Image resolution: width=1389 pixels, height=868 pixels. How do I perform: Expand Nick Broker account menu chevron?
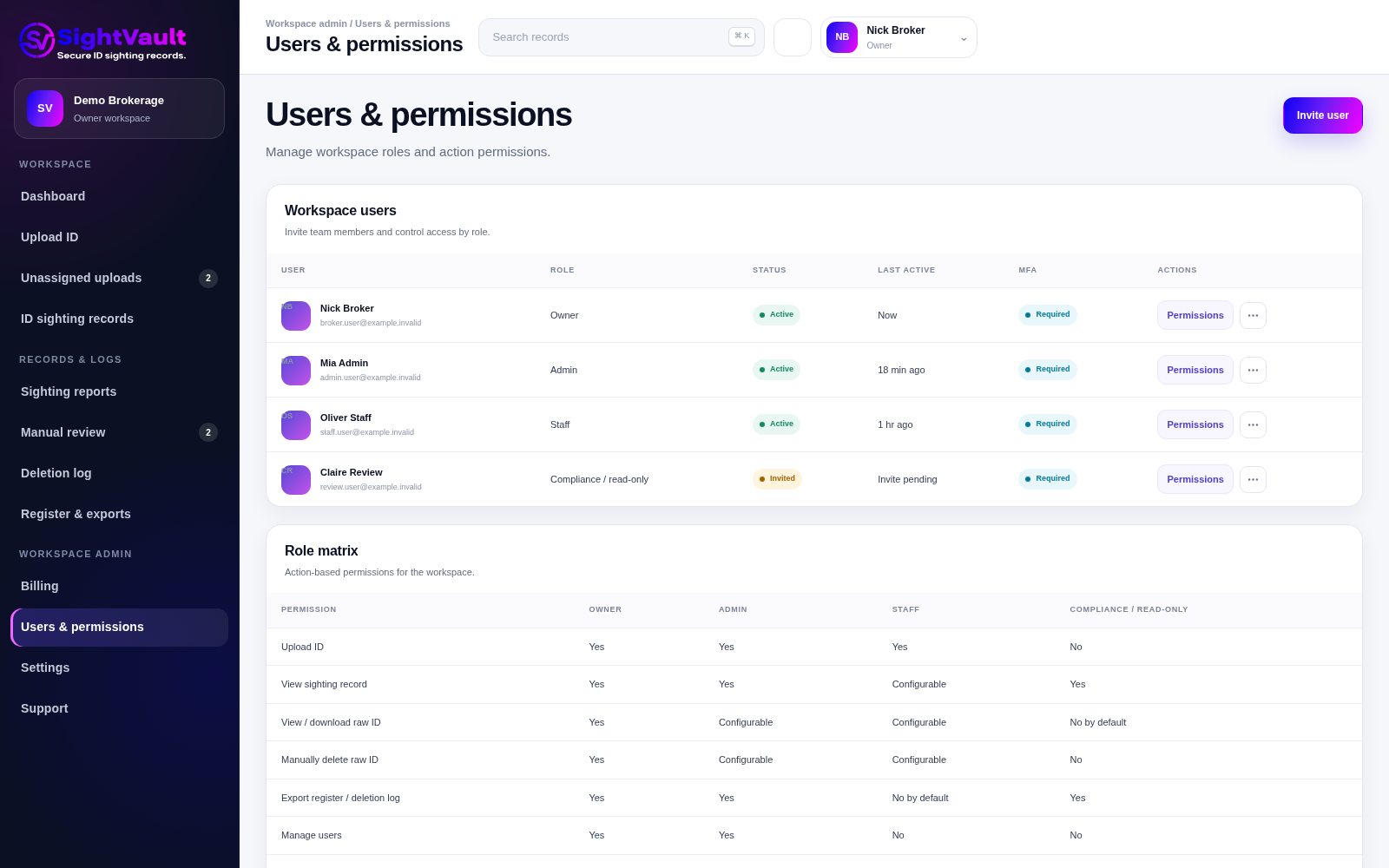click(x=964, y=38)
